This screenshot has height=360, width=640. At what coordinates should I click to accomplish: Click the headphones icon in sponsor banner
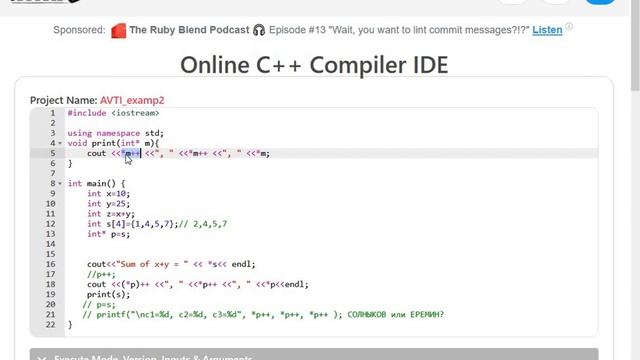point(259,30)
